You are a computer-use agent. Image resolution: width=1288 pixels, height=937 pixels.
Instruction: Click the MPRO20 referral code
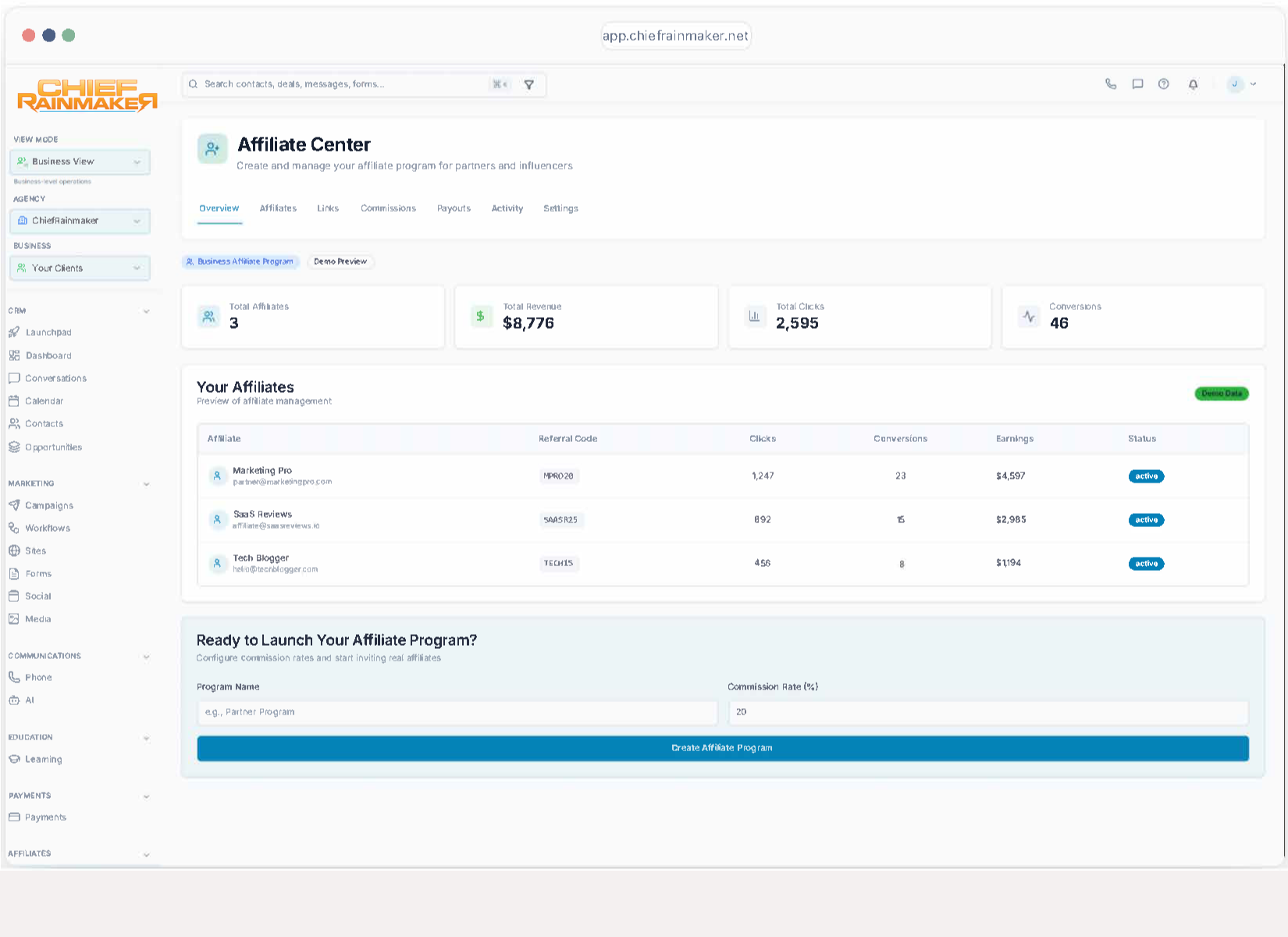tap(558, 476)
